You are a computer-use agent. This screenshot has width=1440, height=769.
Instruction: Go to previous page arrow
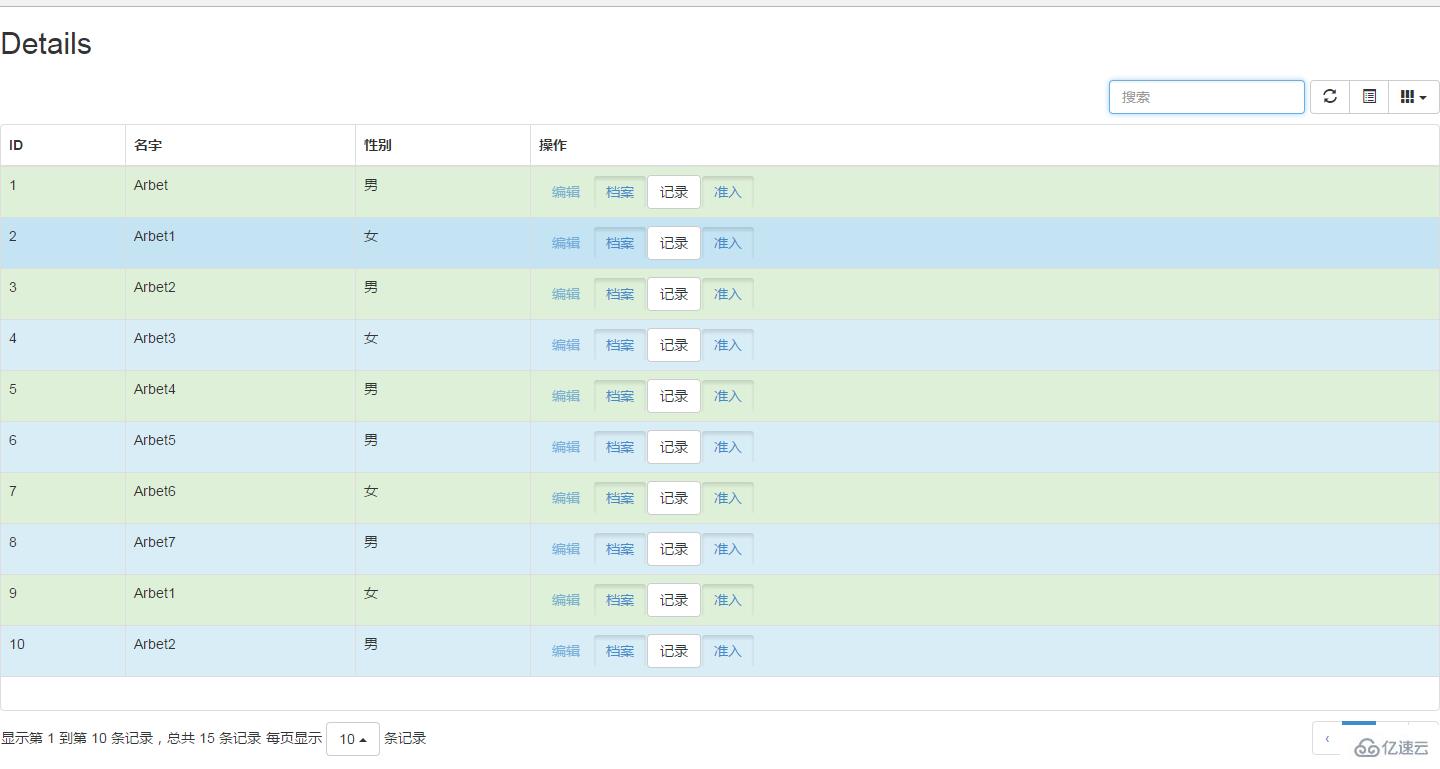click(x=1327, y=739)
